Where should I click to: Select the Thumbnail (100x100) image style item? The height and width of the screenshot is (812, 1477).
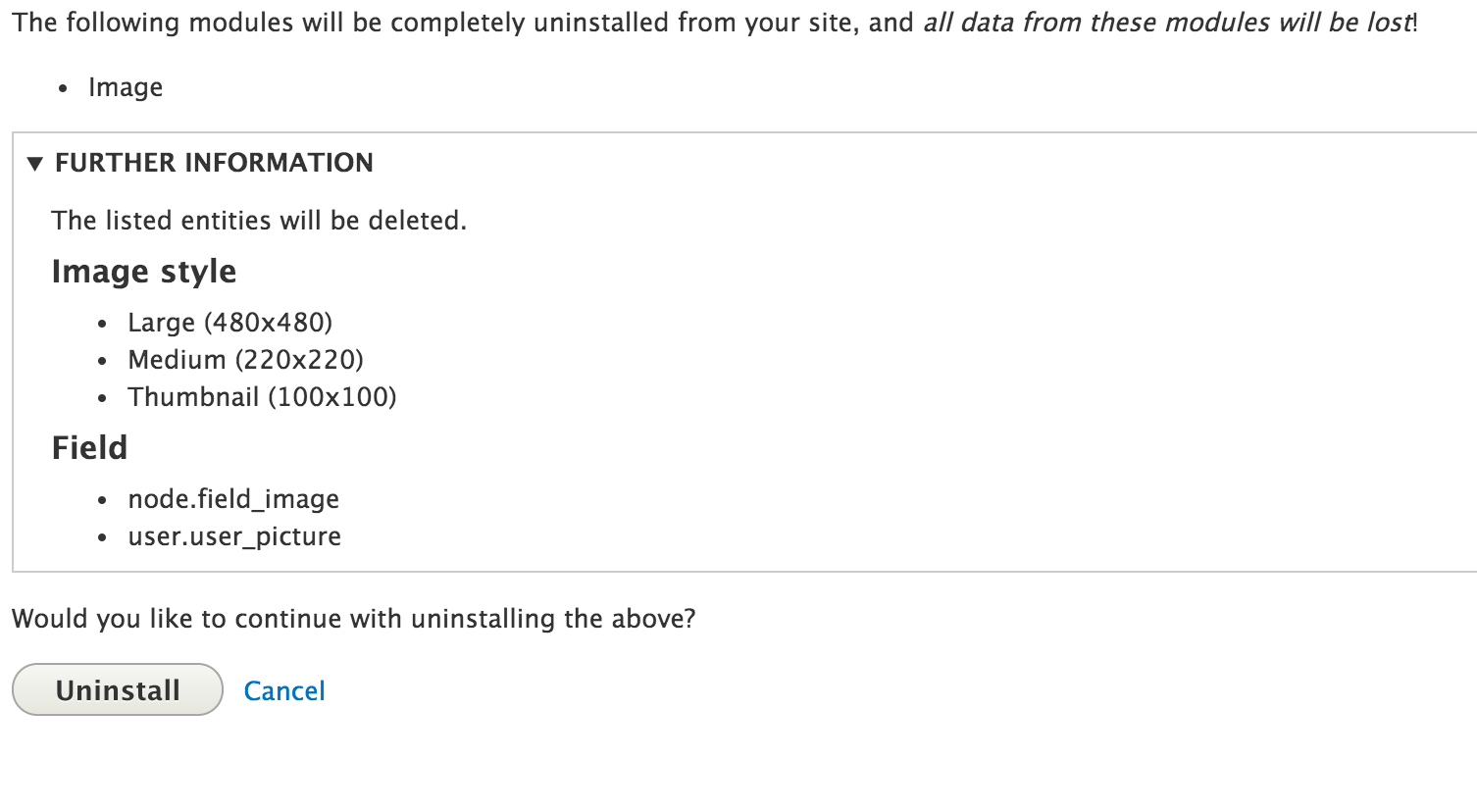coord(262,397)
